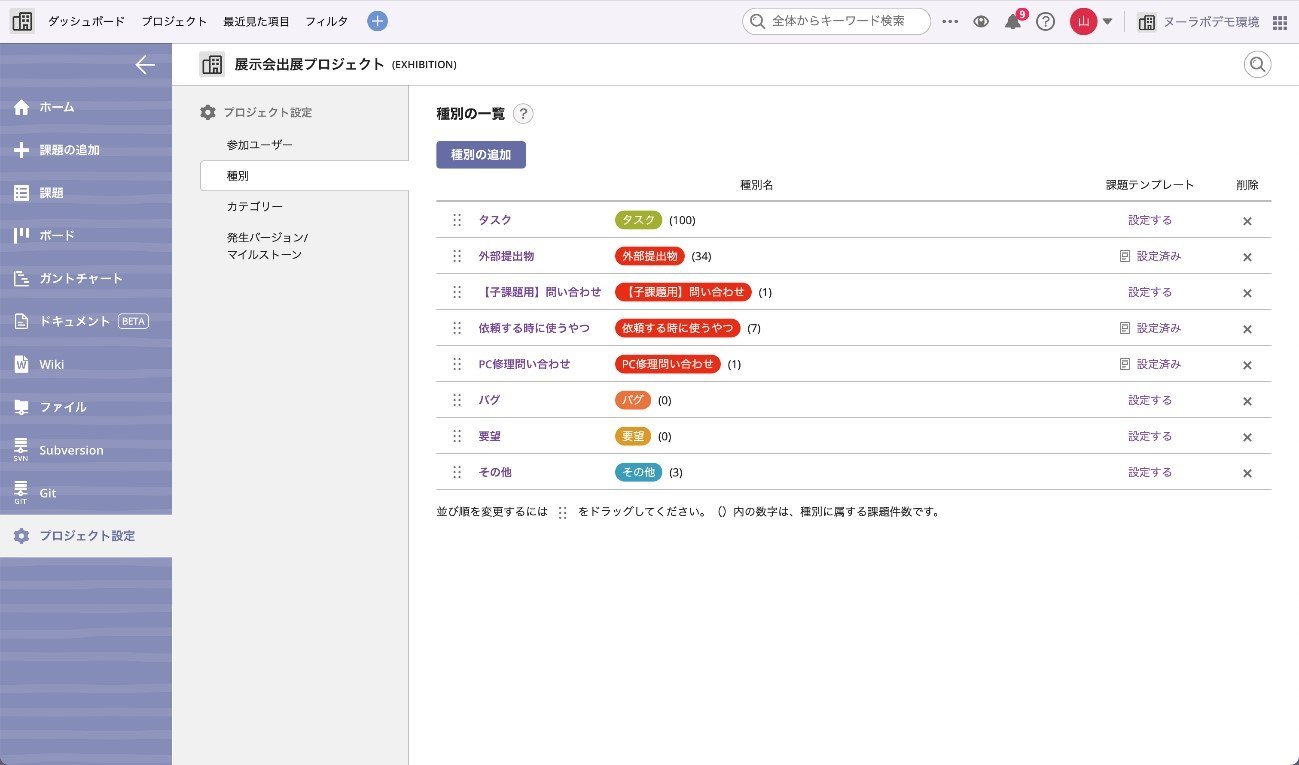Click drag handle for 依頼する時に使うやつ row
The height and width of the screenshot is (765, 1299).
[457, 328]
